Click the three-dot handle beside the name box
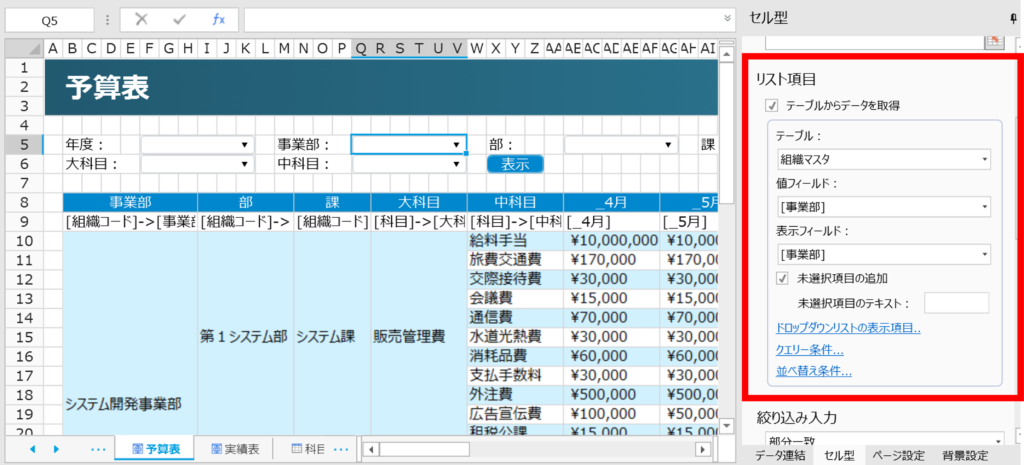Screen dimensions: 1024x465 [x=108, y=20]
